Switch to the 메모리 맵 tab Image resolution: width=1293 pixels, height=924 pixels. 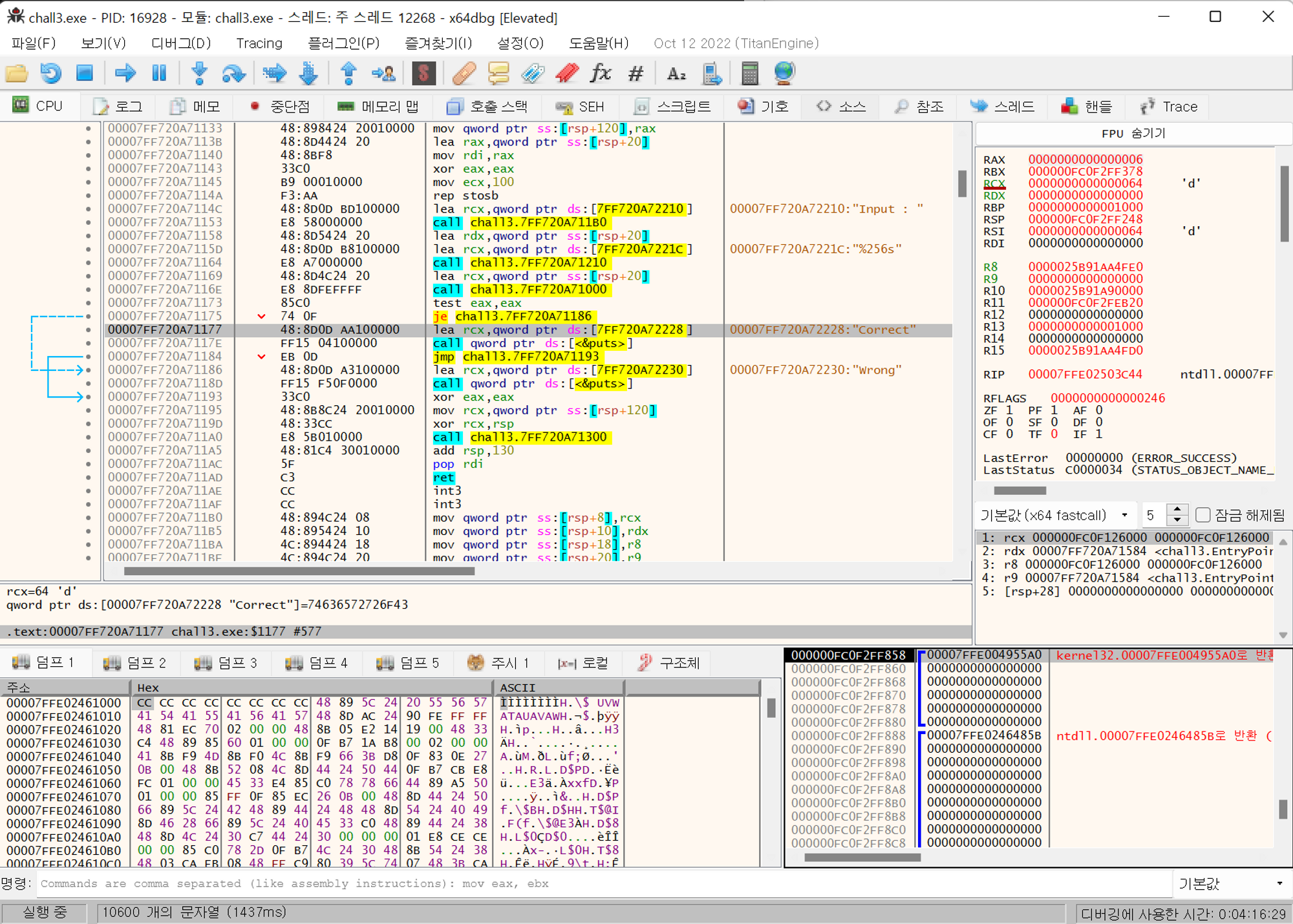click(378, 107)
